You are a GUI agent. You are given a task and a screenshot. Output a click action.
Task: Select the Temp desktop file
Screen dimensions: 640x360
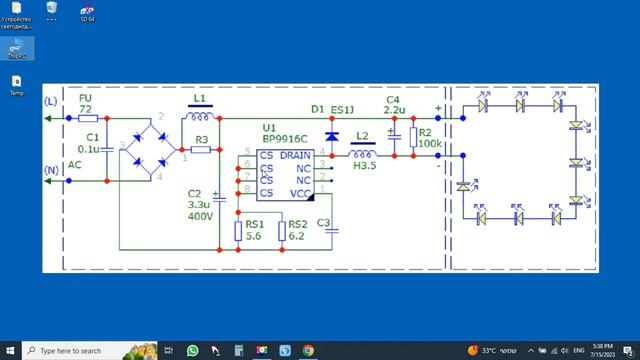(x=16, y=85)
